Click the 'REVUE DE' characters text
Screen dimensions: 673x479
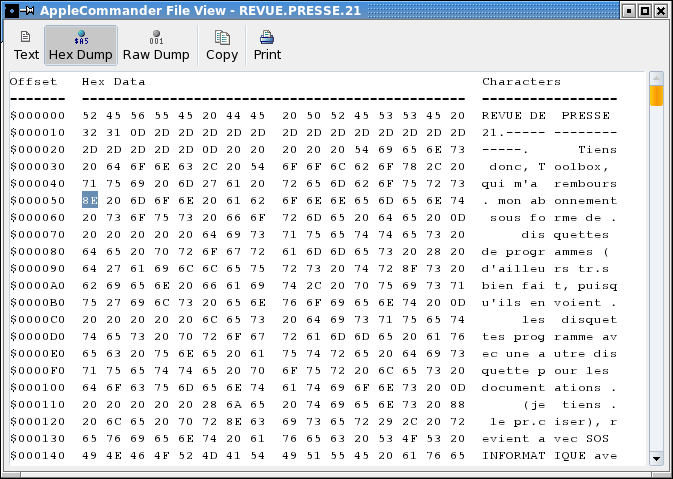coord(514,116)
